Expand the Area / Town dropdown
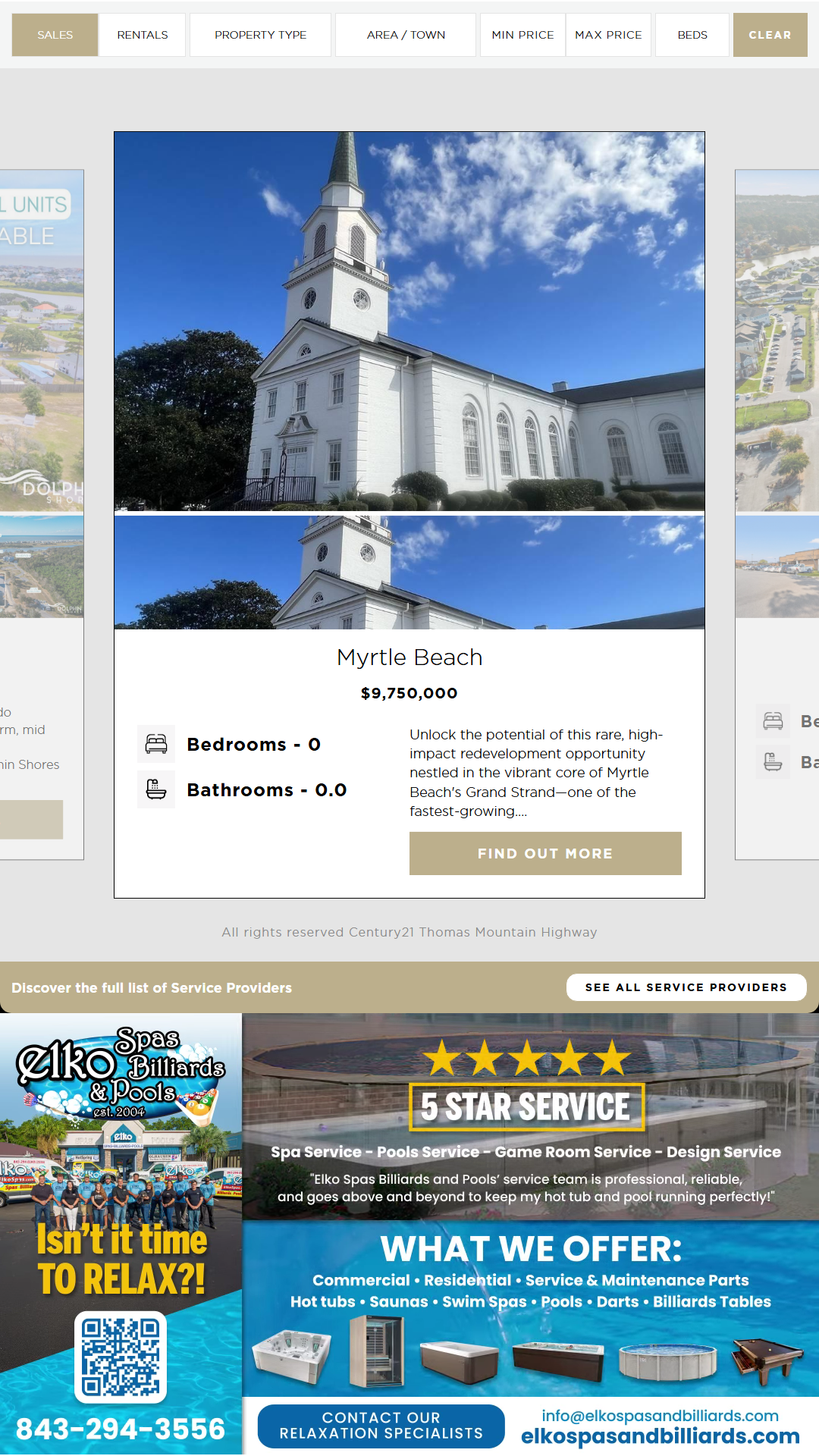The height and width of the screenshot is (1456, 819). coord(406,35)
